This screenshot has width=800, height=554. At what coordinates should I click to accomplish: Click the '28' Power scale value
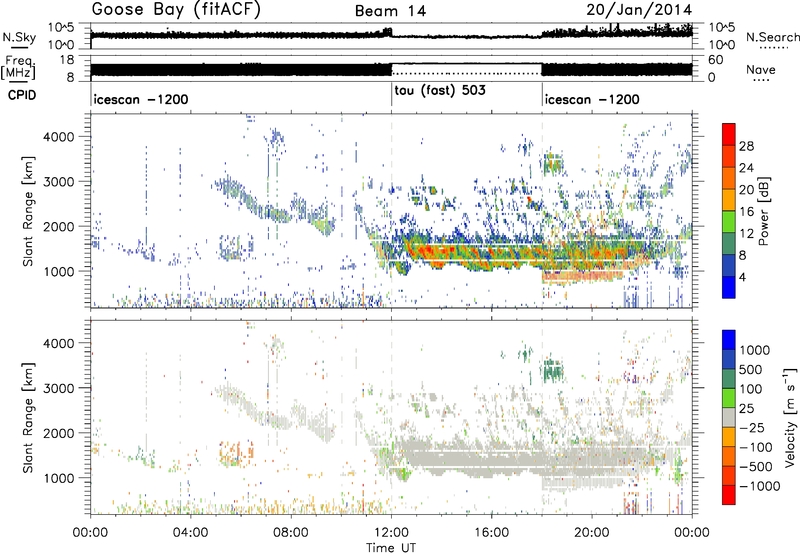coord(746,146)
